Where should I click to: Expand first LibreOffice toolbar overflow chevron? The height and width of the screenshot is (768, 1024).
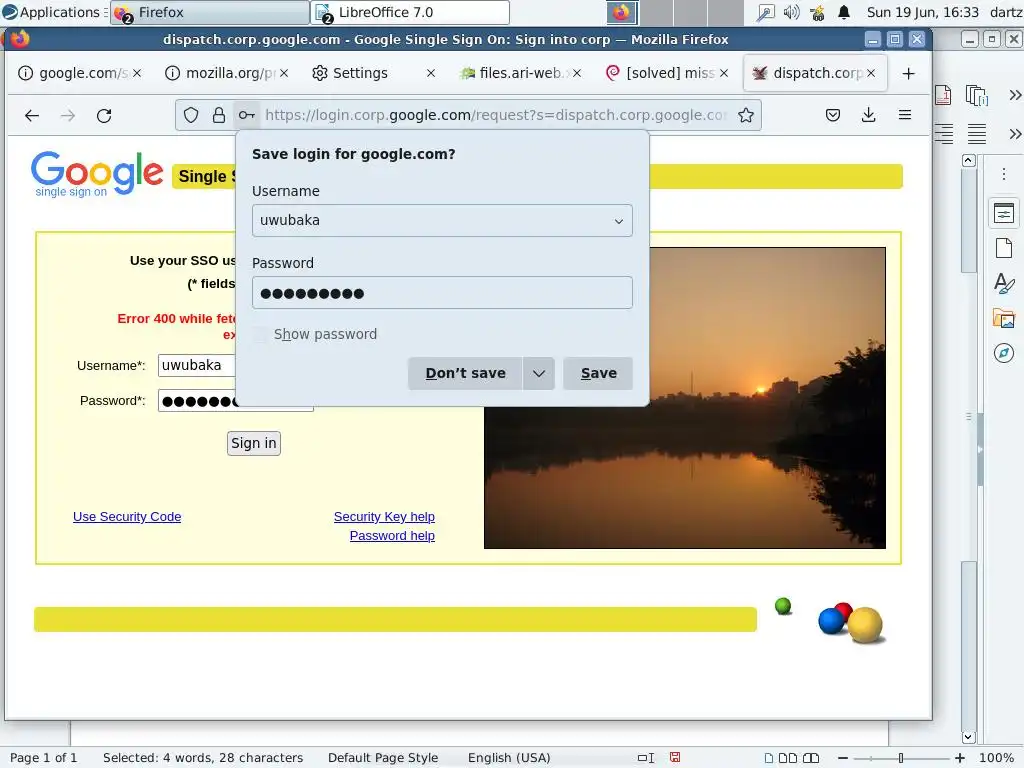click(1015, 95)
